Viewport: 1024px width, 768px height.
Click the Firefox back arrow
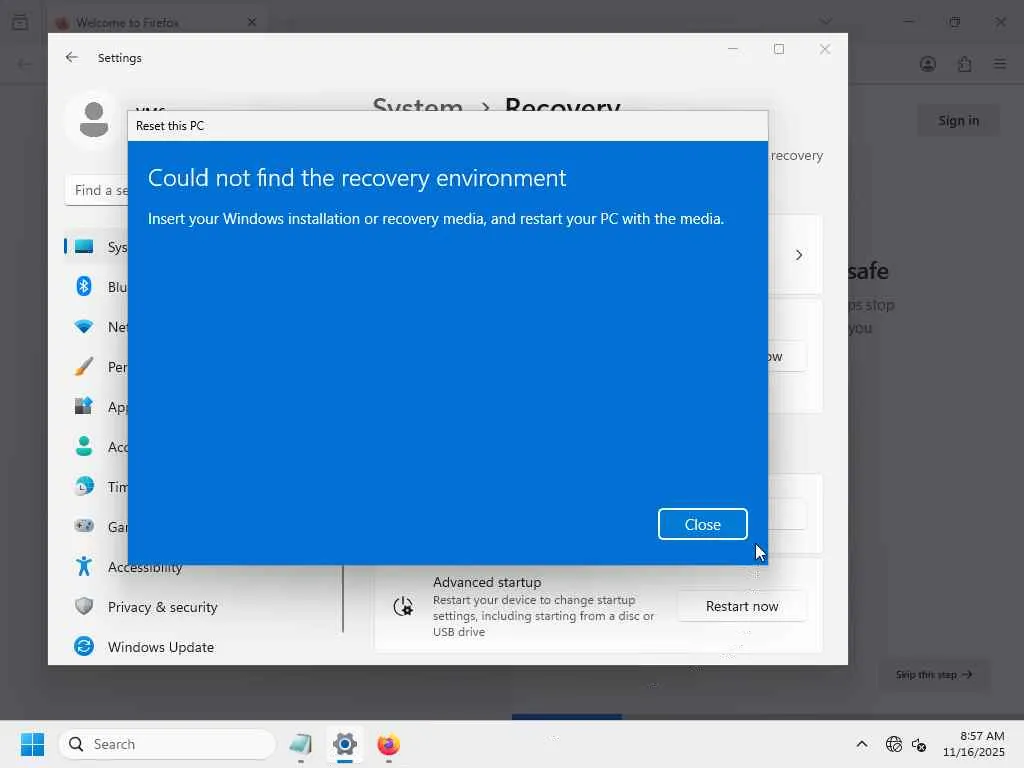[x=24, y=64]
